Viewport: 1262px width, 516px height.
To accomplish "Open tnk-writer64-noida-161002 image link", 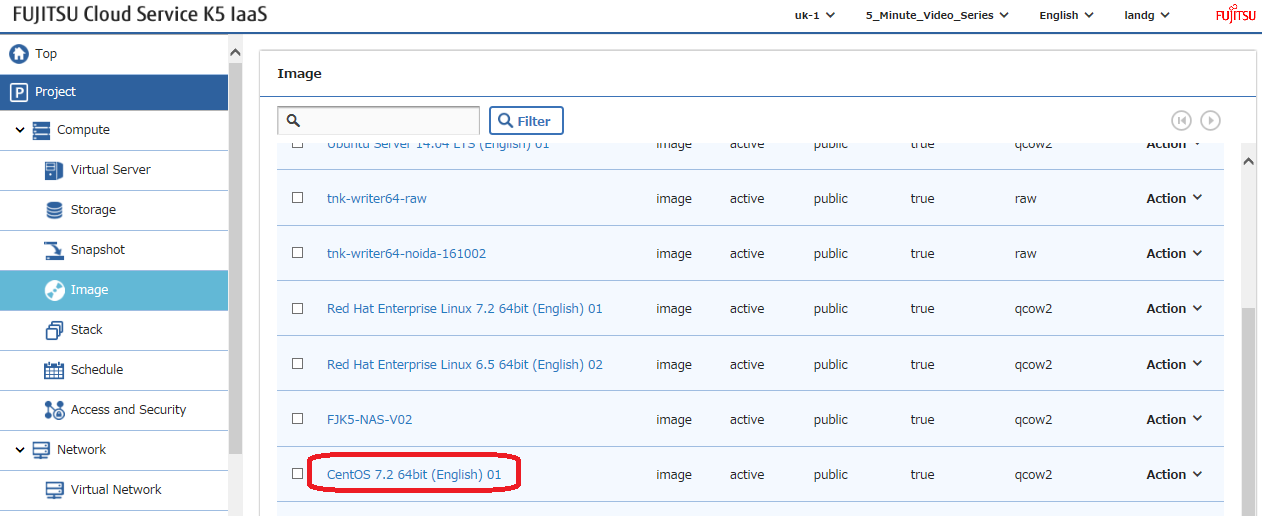I will [x=406, y=253].
